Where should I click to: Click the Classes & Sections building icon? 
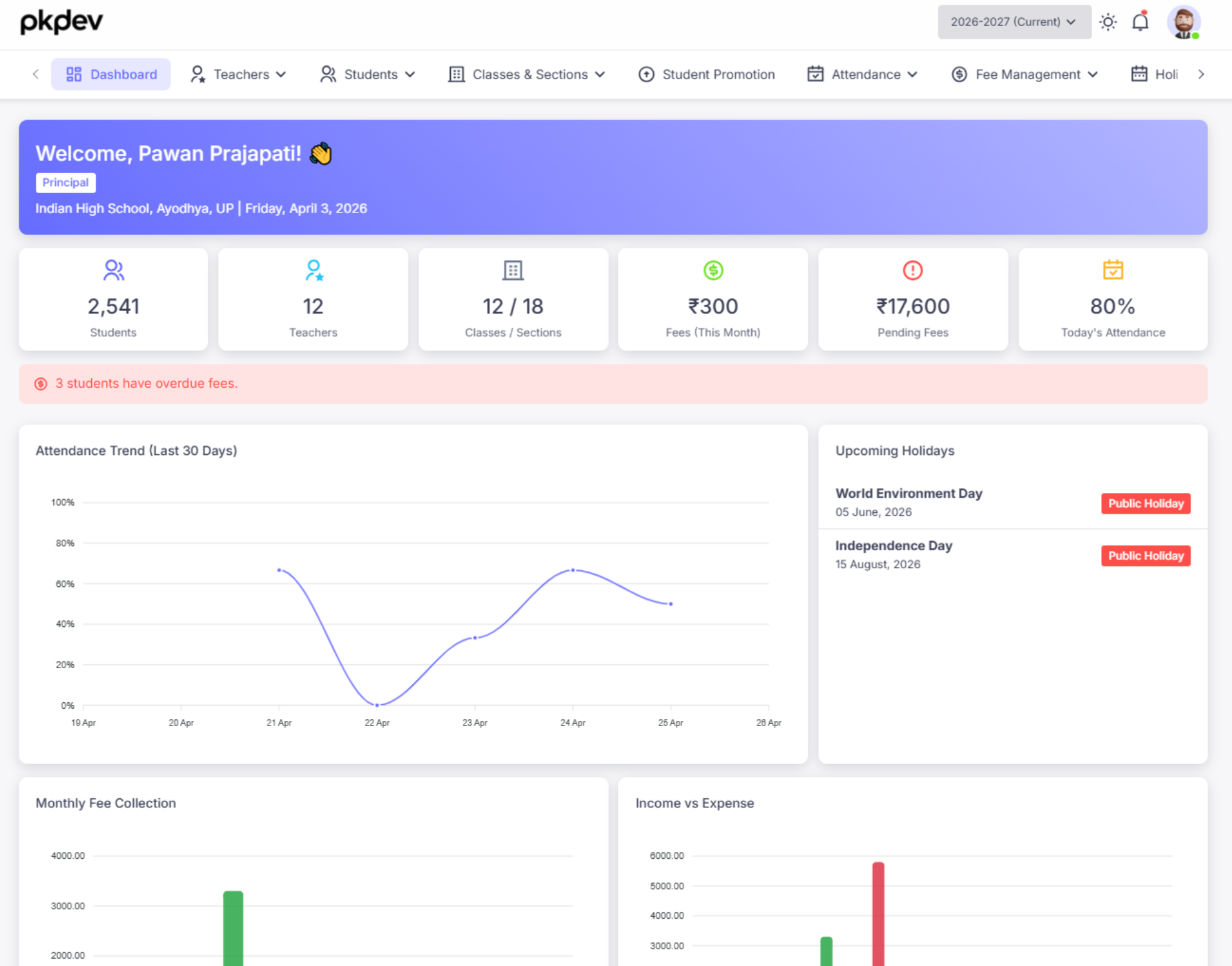pos(456,74)
